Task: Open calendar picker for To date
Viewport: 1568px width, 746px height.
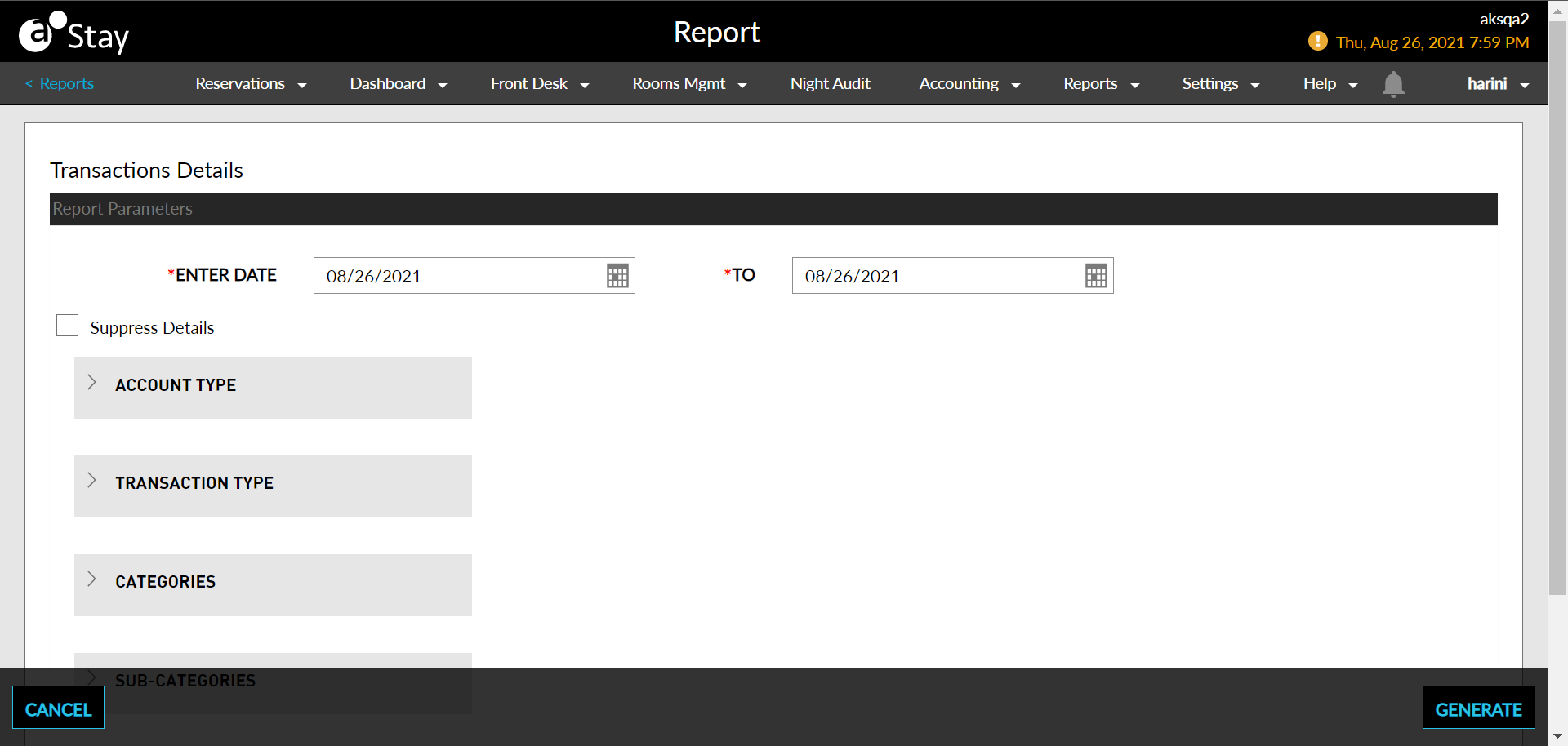Action: pos(1095,276)
